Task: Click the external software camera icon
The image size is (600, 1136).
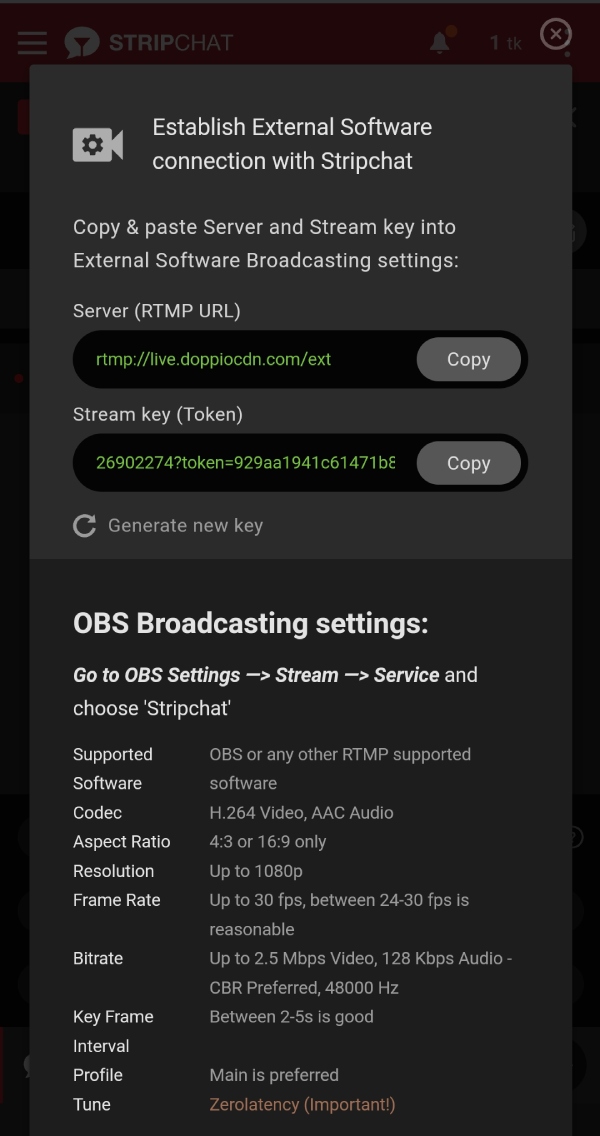Action: pos(96,144)
